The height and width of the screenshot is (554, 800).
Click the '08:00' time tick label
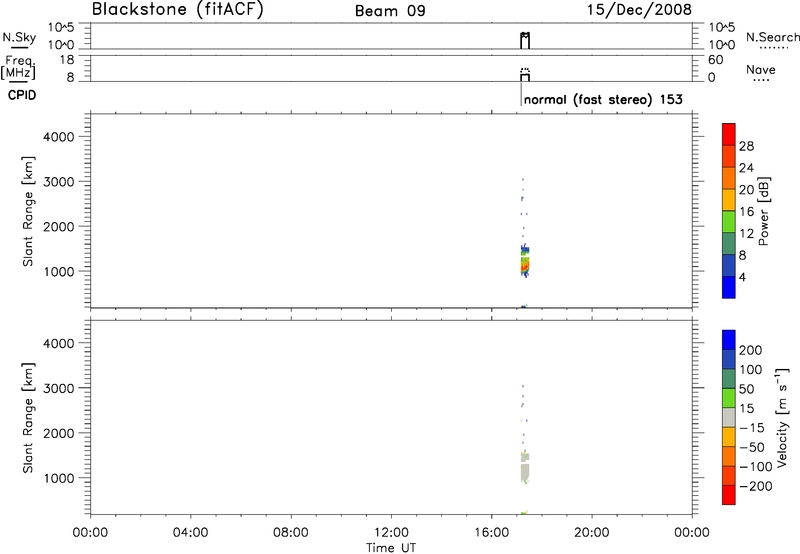tap(291, 533)
